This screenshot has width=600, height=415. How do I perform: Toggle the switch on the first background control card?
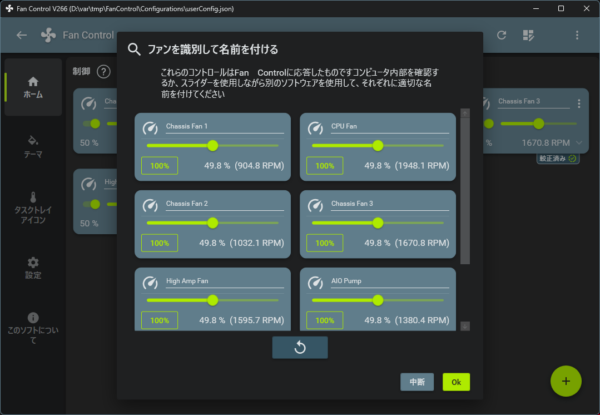[x=92, y=124]
